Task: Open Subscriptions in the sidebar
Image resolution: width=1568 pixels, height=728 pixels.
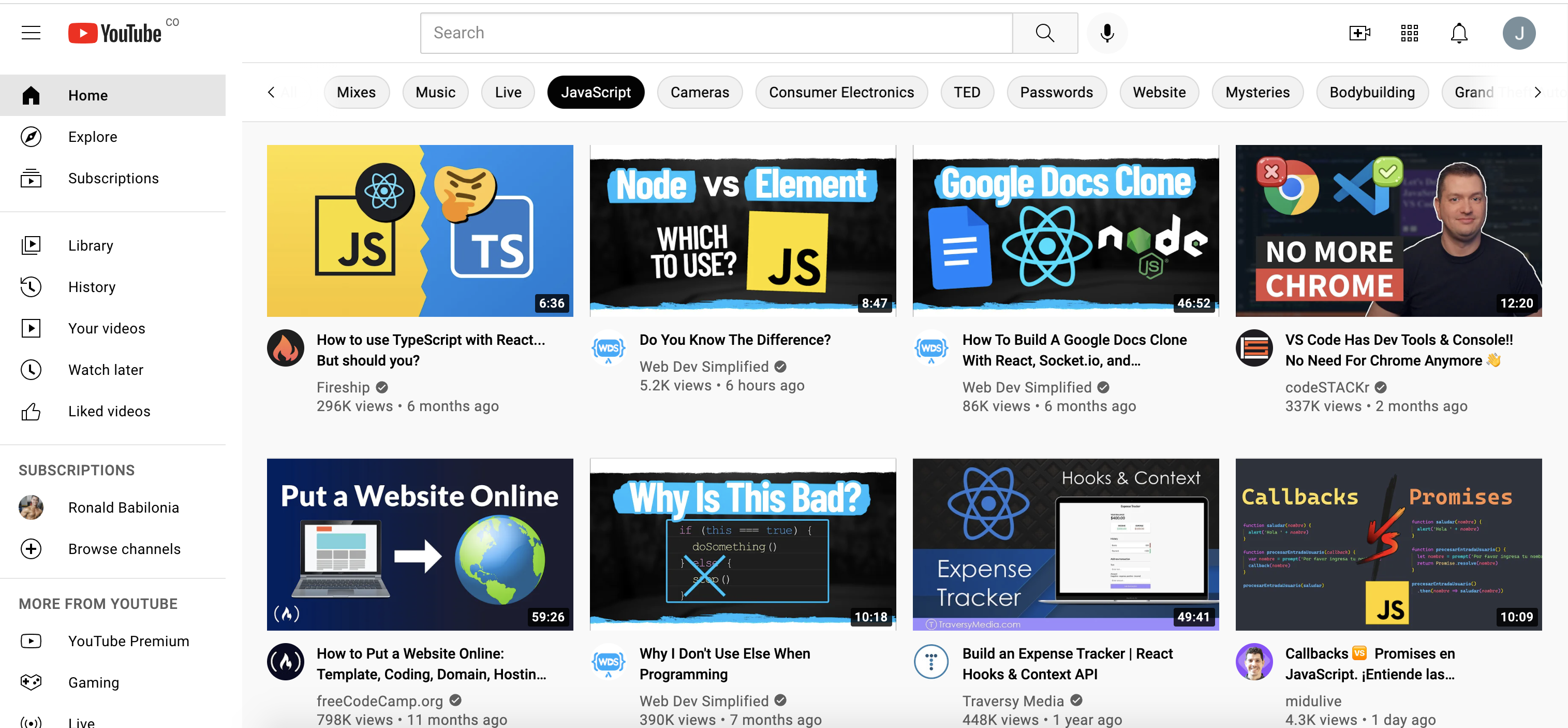Action: tap(113, 179)
